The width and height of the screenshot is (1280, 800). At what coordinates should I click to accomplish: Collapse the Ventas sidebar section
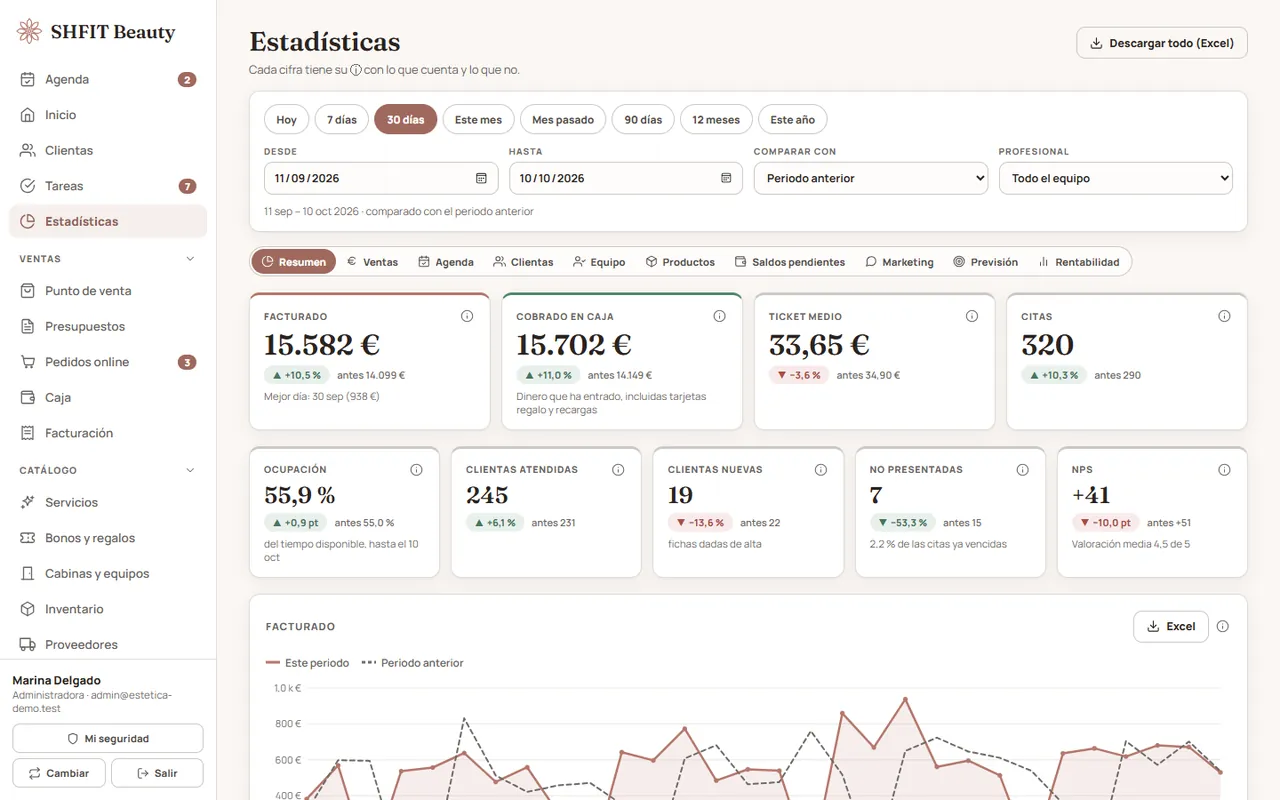coord(108,259)
